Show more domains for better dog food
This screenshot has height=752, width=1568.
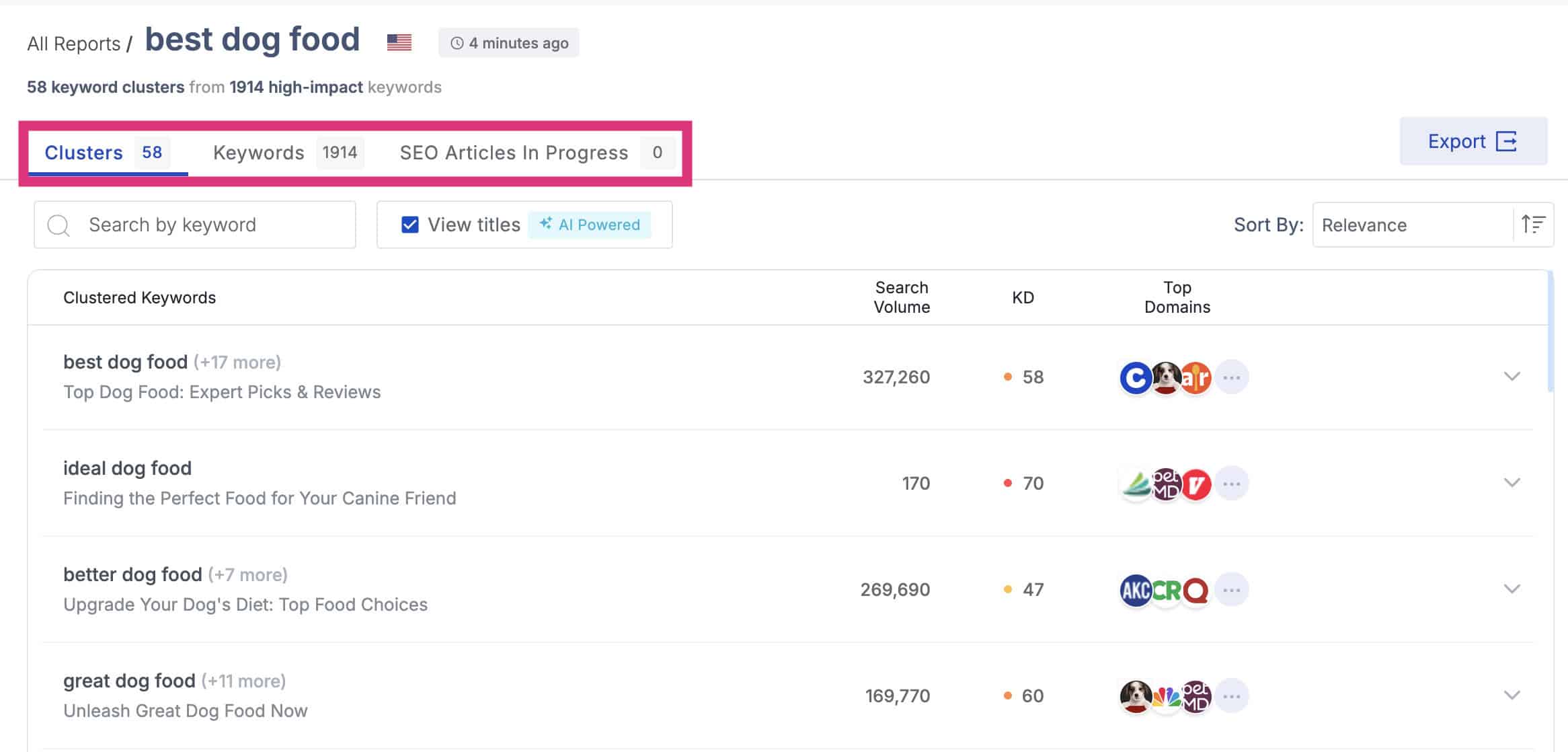(1232, 590)
